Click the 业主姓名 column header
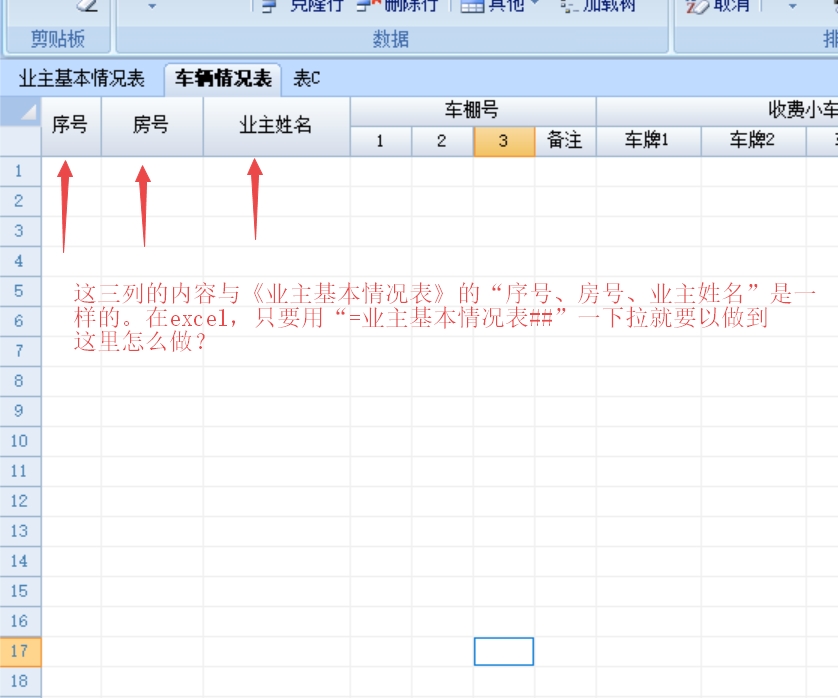The width and height of the screenshot is (838, 698). (275, 126)
